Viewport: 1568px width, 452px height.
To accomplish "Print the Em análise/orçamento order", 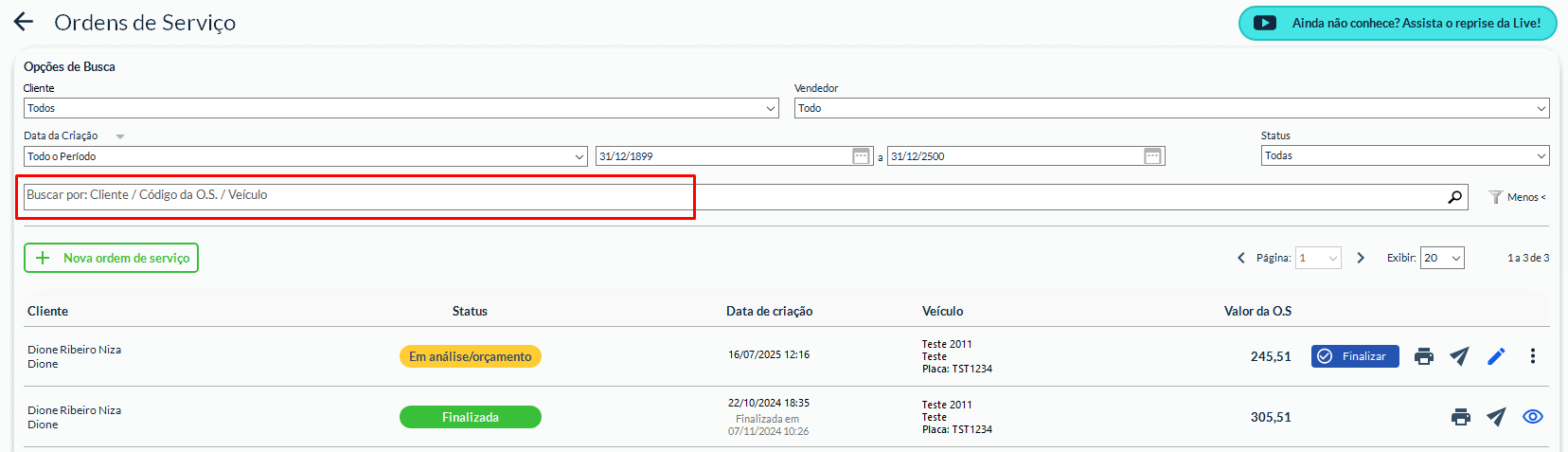I will (1423, 356).
